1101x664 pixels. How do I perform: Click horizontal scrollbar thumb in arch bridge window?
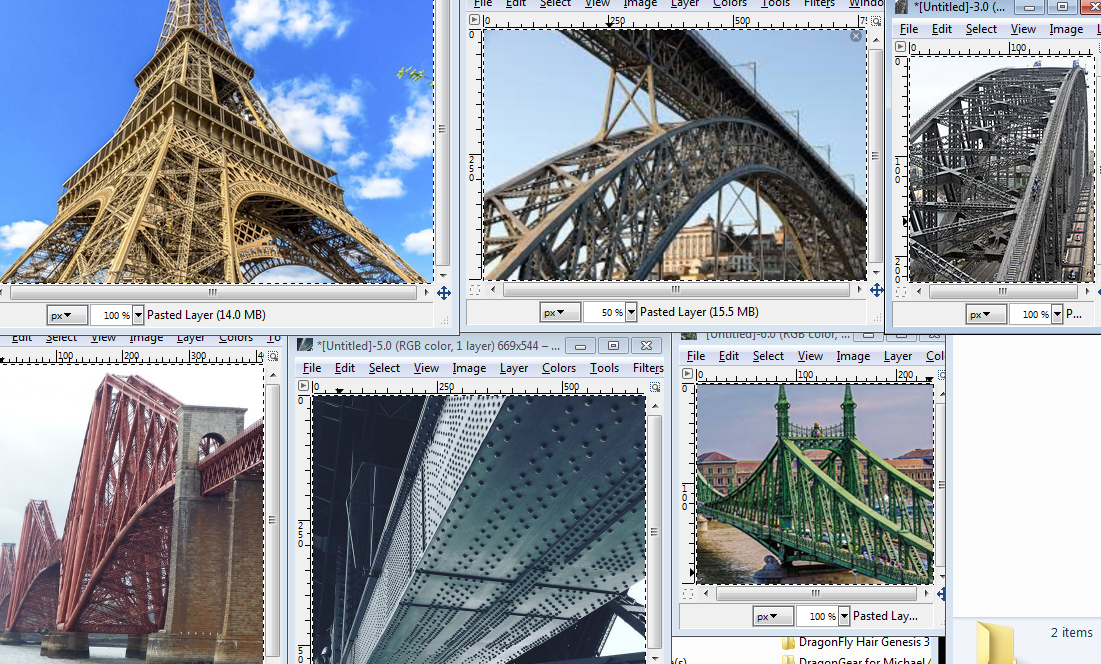point(676,289)
